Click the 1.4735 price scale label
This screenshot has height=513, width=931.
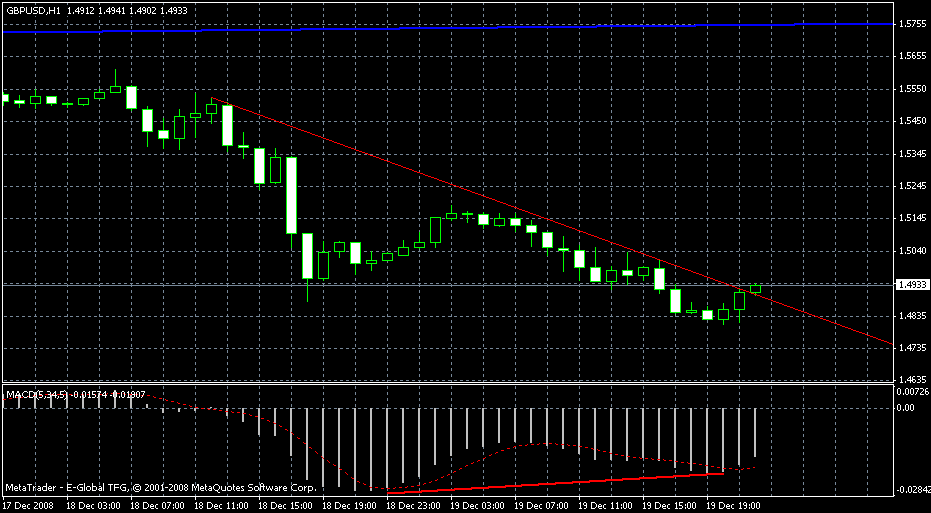coord(914,347)
